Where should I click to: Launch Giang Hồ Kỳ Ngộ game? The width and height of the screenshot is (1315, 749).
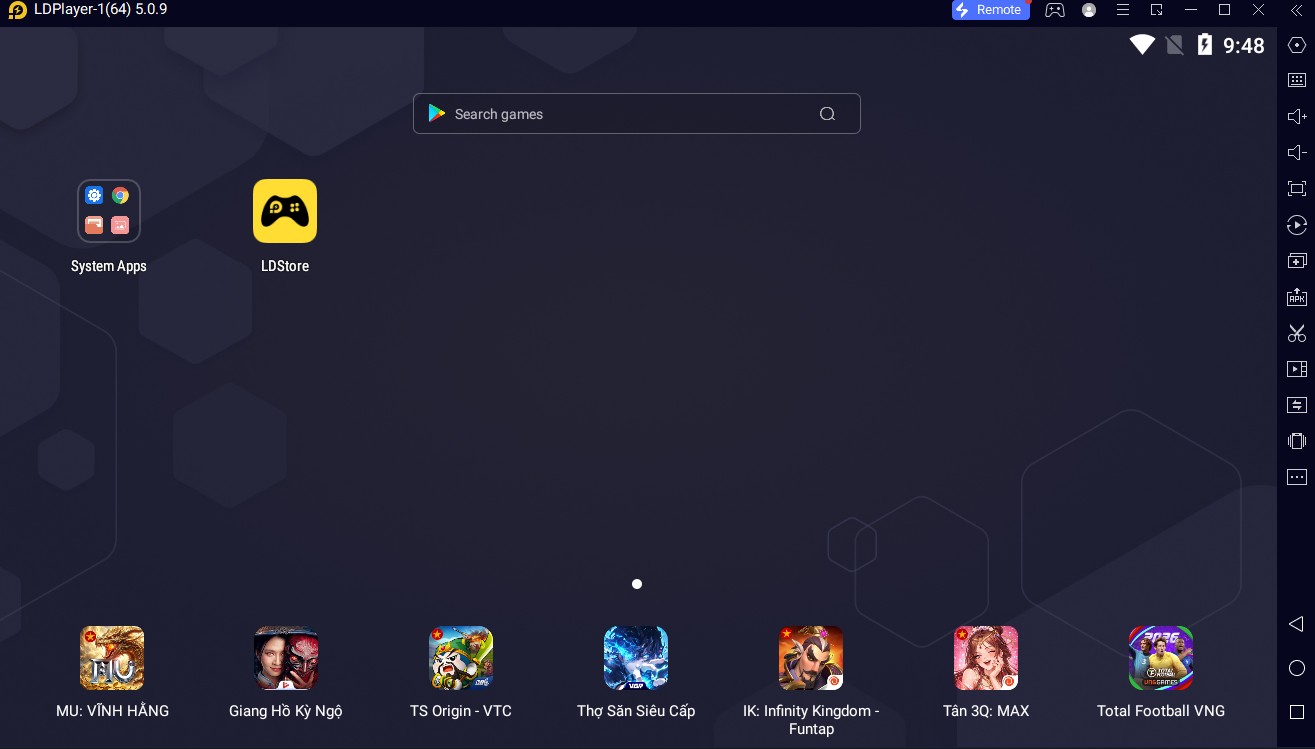click(x=286, y=658)
